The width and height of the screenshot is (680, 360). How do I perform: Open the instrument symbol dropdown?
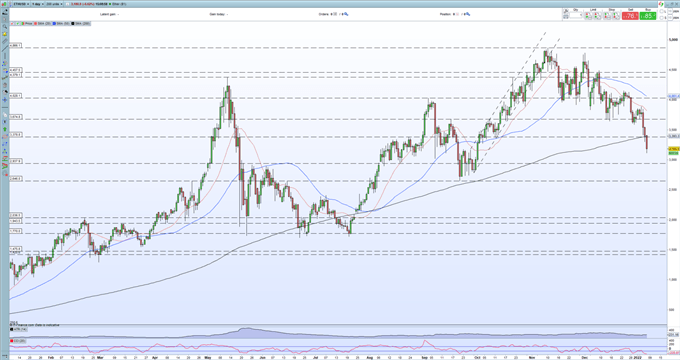click(x=21, y=4)
